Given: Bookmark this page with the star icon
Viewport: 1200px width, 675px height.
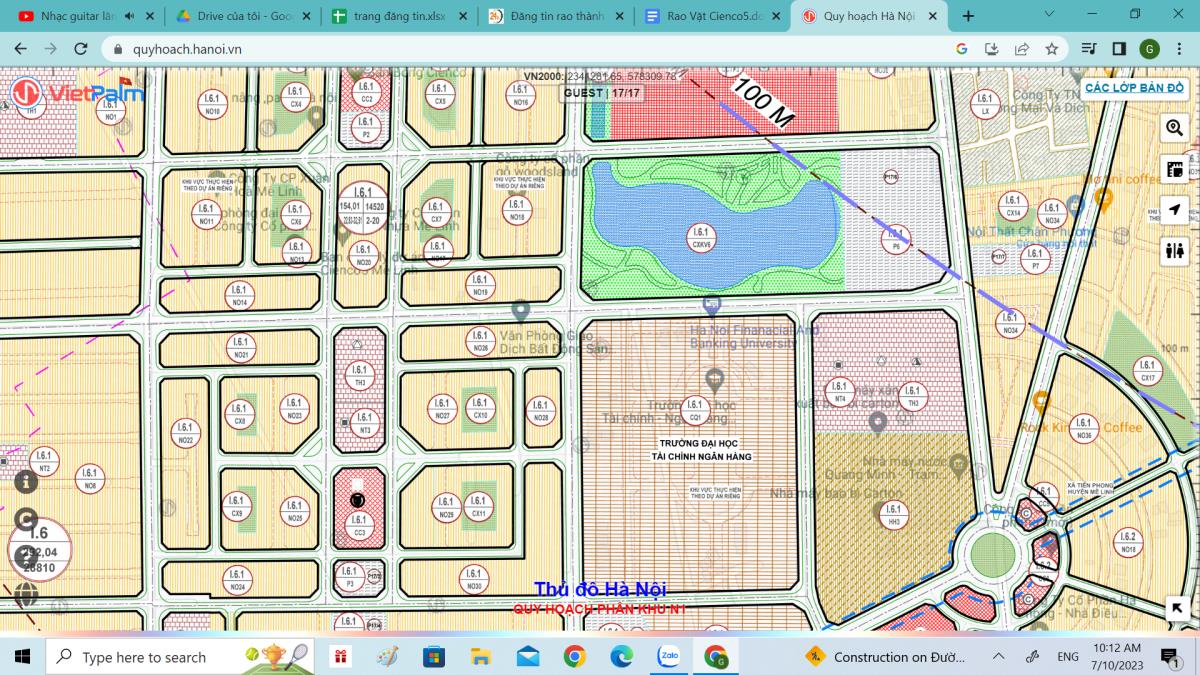Looking at the screenshot, I should click(x=1052, y=49).
